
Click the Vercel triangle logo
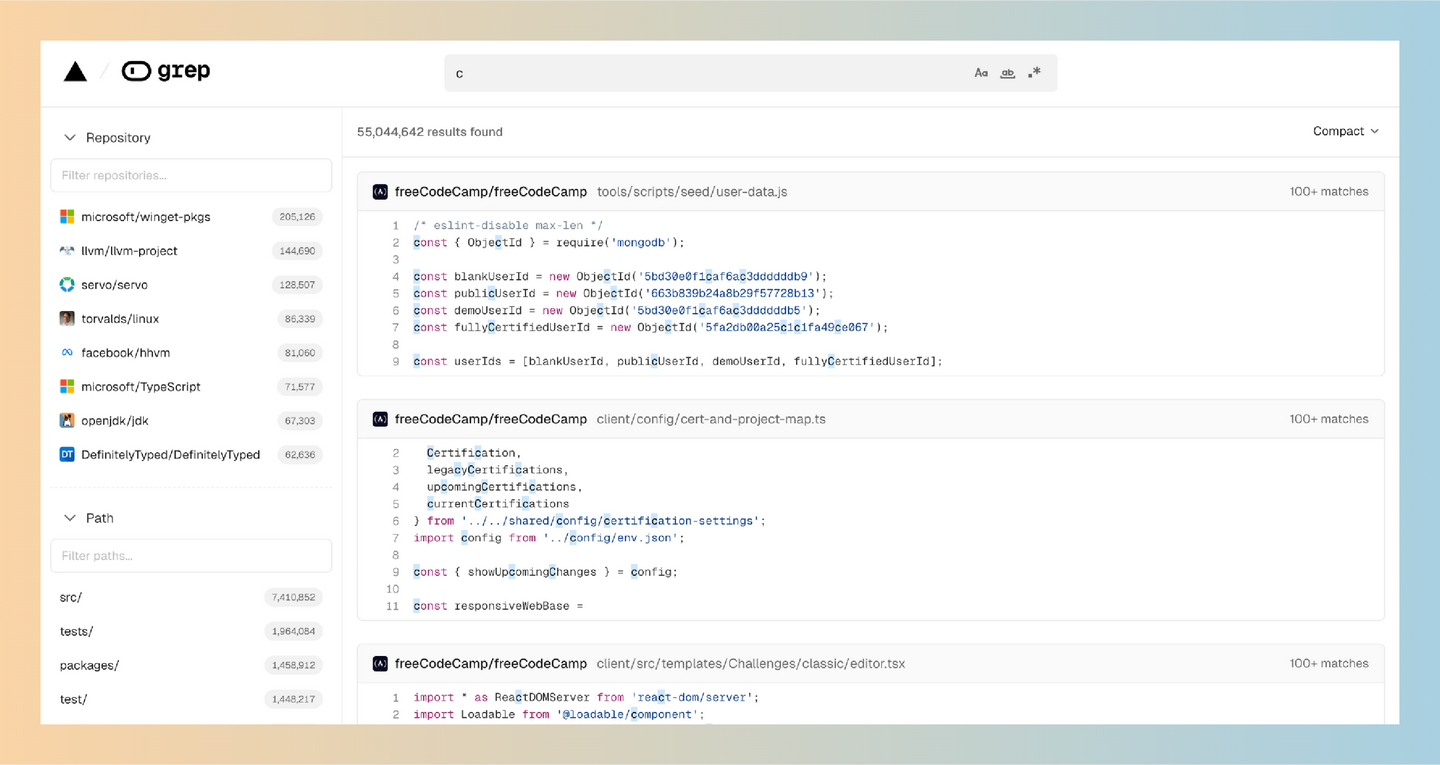tap(75, 71)
